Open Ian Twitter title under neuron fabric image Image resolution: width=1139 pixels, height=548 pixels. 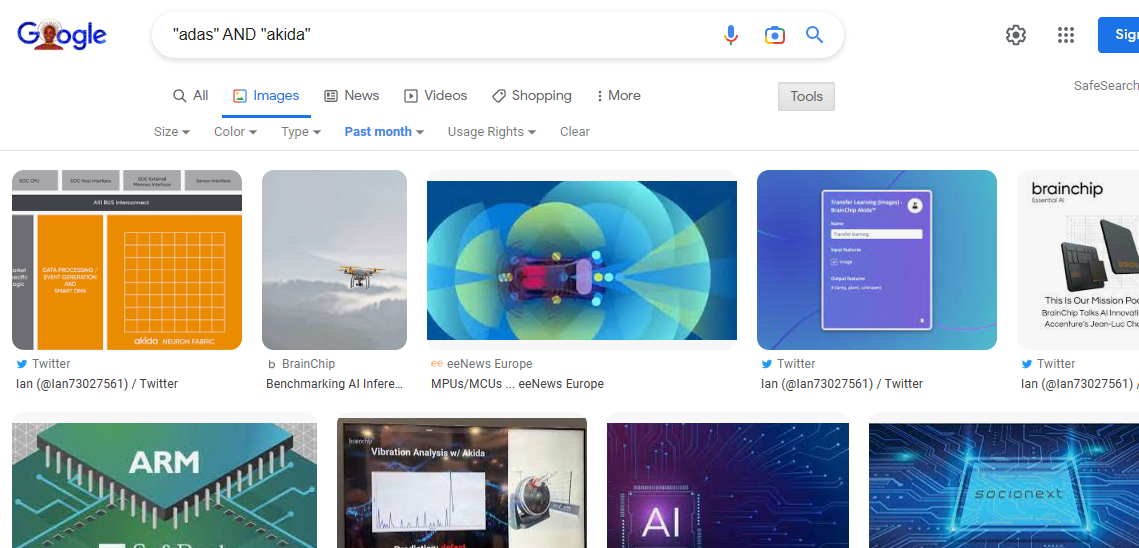tap(97, 384)
